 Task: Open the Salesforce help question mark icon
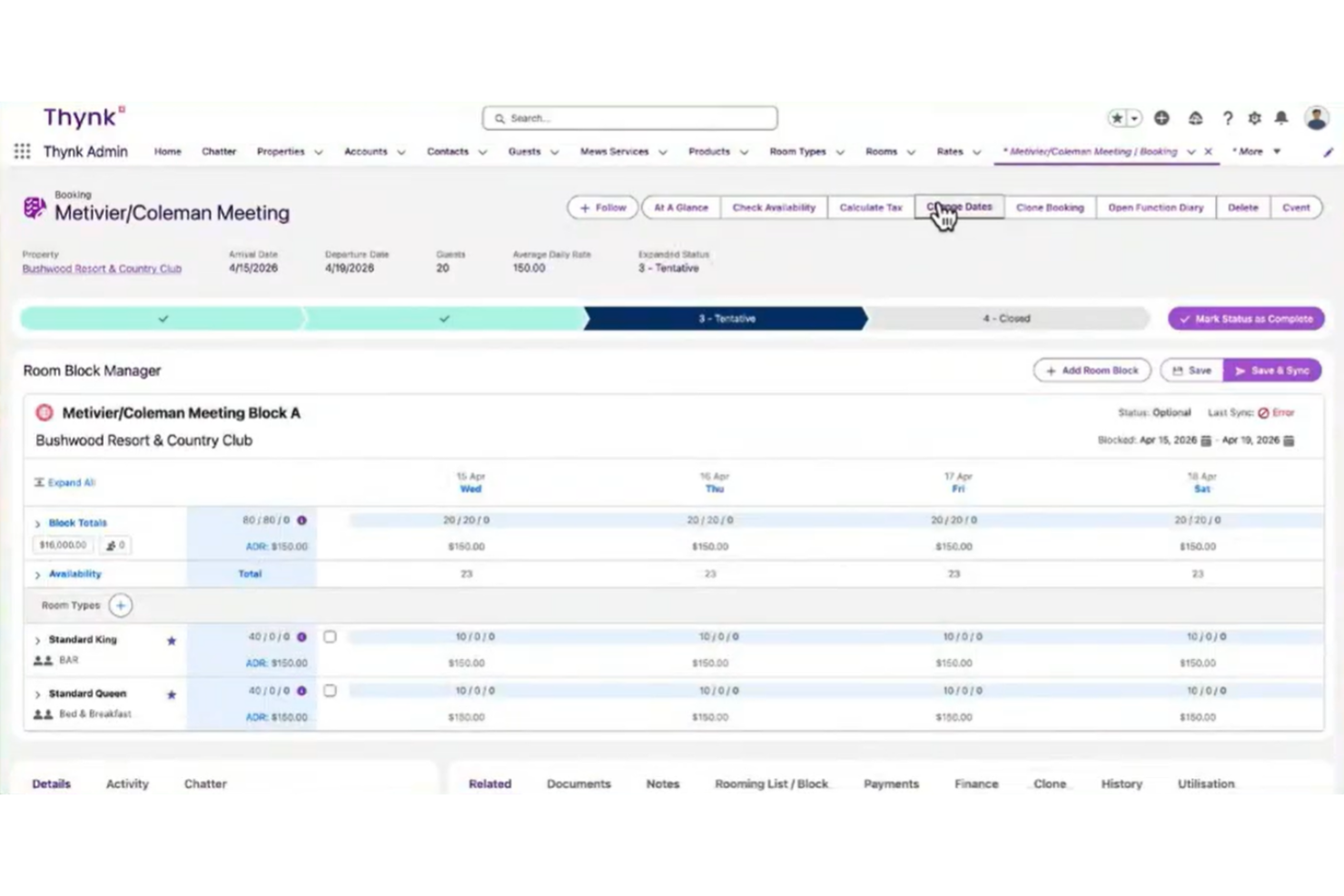(1227, 118)
